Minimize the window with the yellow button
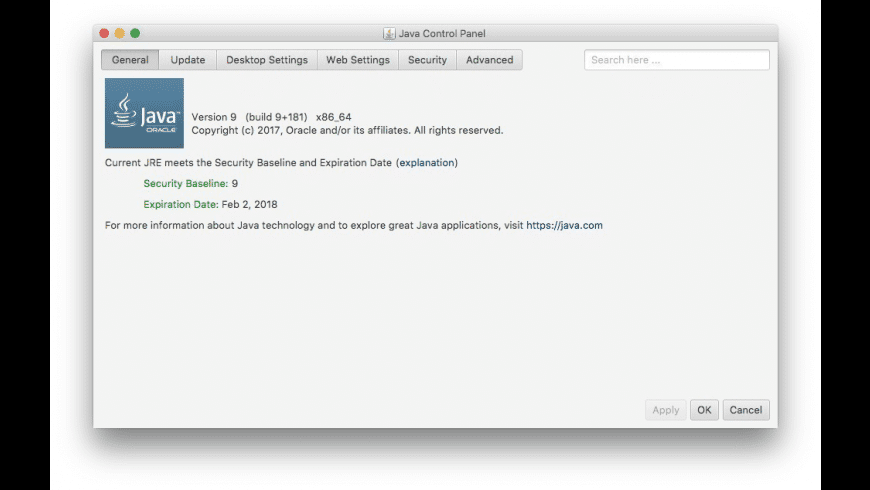This screenshot has width=870, height=490. (120, 34)
